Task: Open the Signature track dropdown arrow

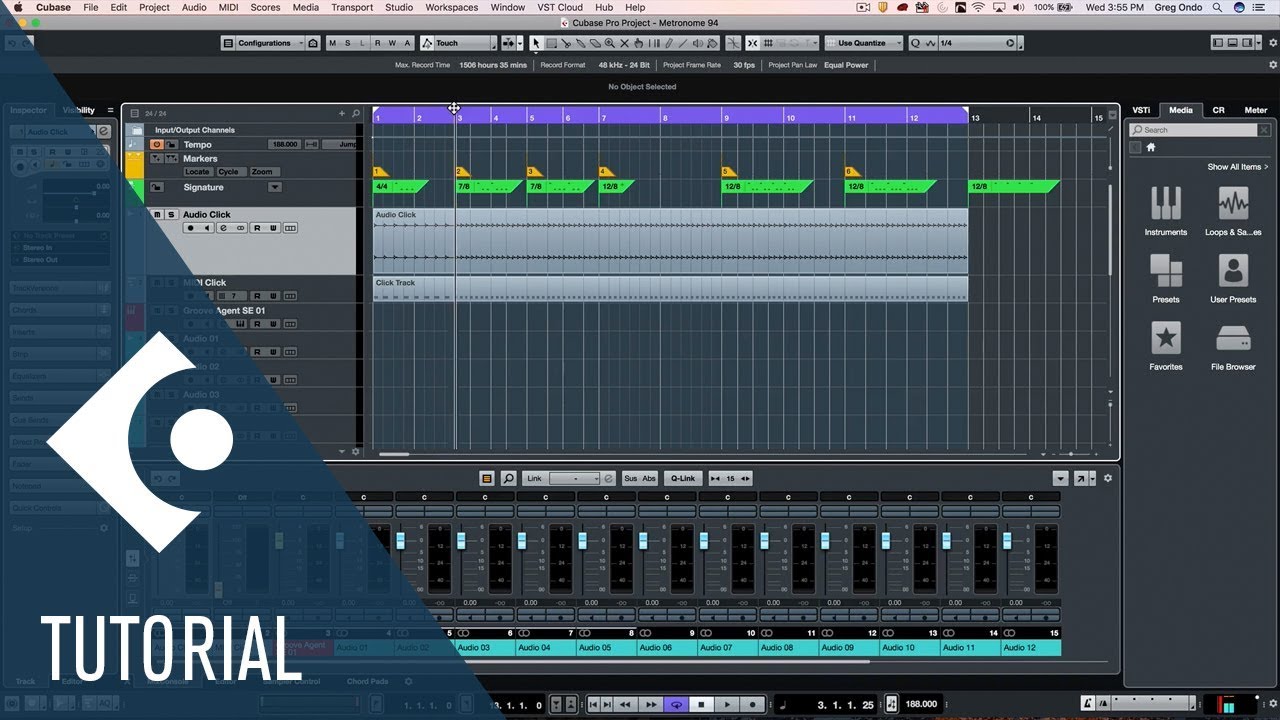Action: tap(275, 187)
